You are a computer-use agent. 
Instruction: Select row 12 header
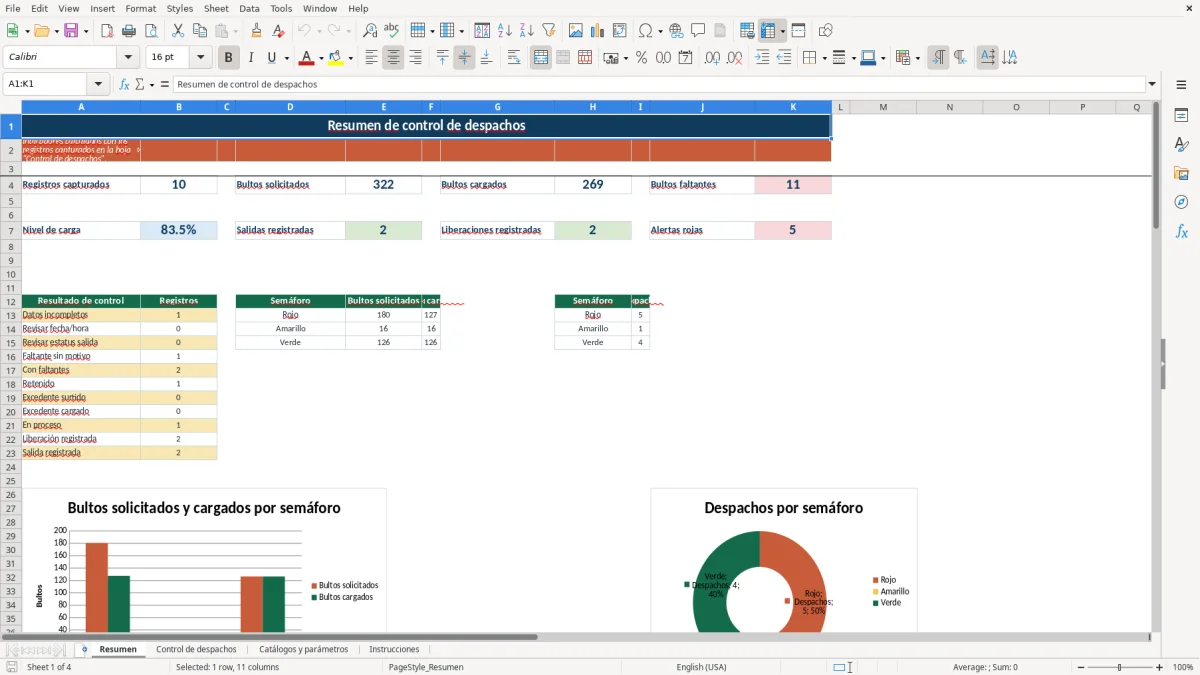10,301
